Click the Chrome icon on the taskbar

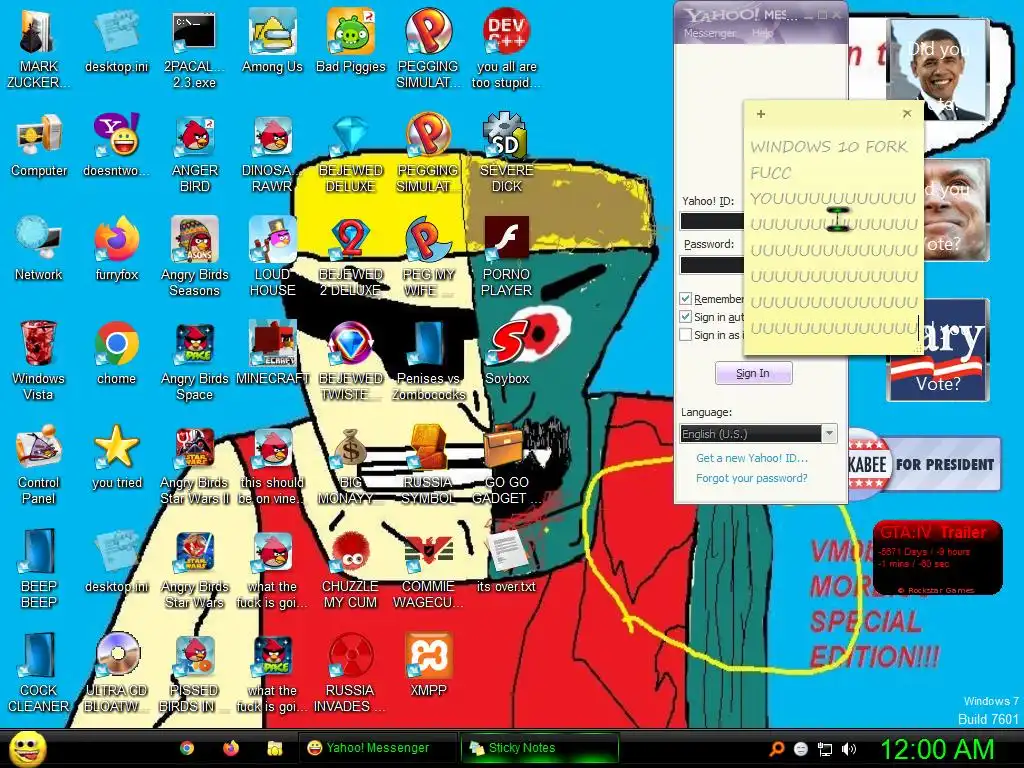click(187, 748)
